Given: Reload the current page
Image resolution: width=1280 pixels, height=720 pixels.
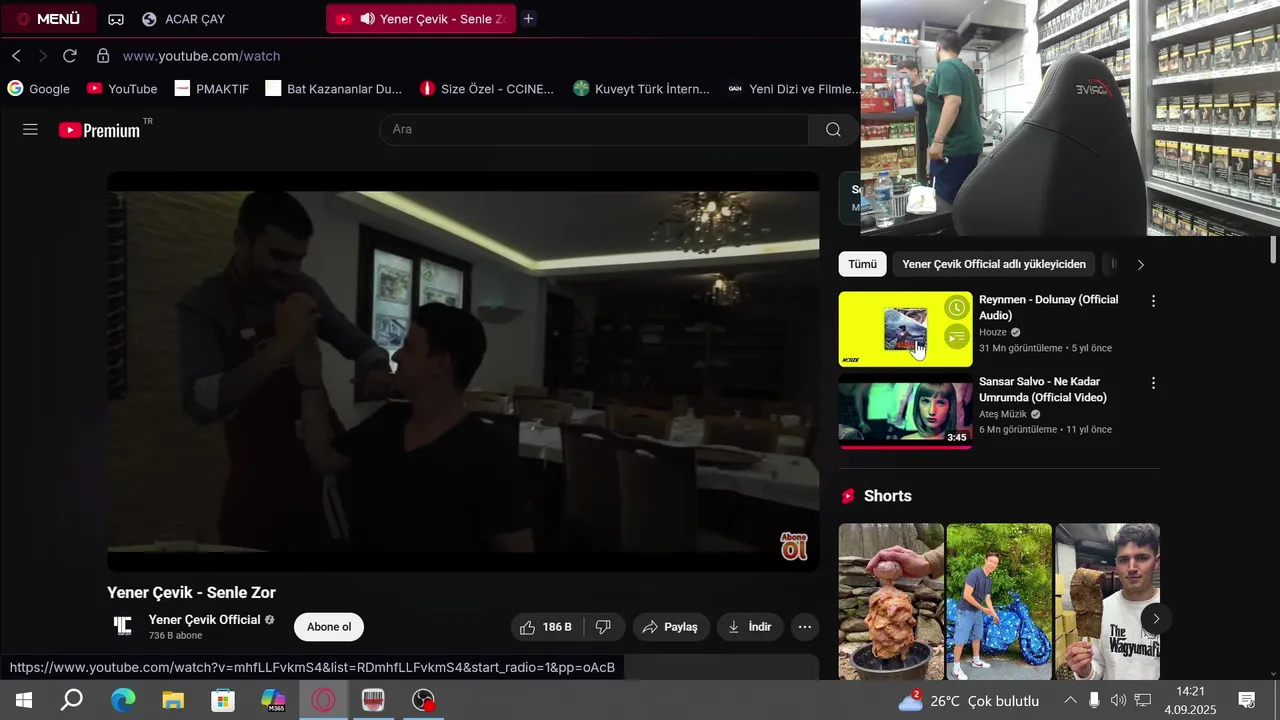Looking at the screenshot, I should point(69,56).
